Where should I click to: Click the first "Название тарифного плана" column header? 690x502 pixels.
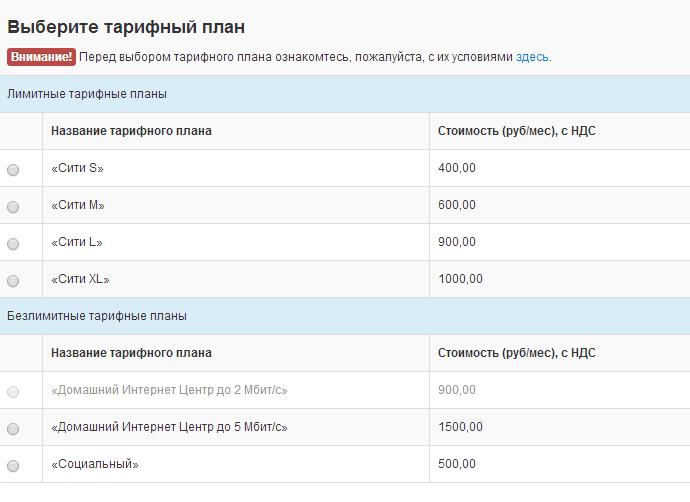click(x=131, y=131)
